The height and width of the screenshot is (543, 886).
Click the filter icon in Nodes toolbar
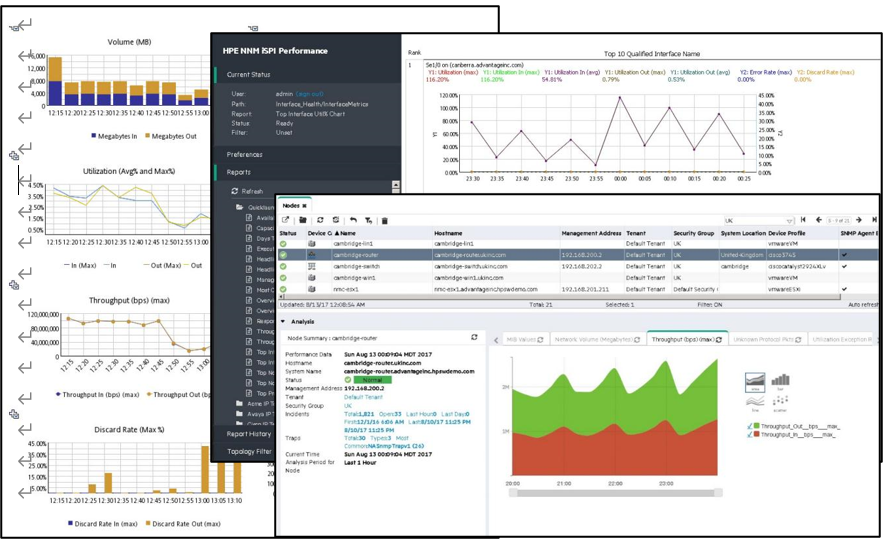pyautogui.click(x=368, y=220)
